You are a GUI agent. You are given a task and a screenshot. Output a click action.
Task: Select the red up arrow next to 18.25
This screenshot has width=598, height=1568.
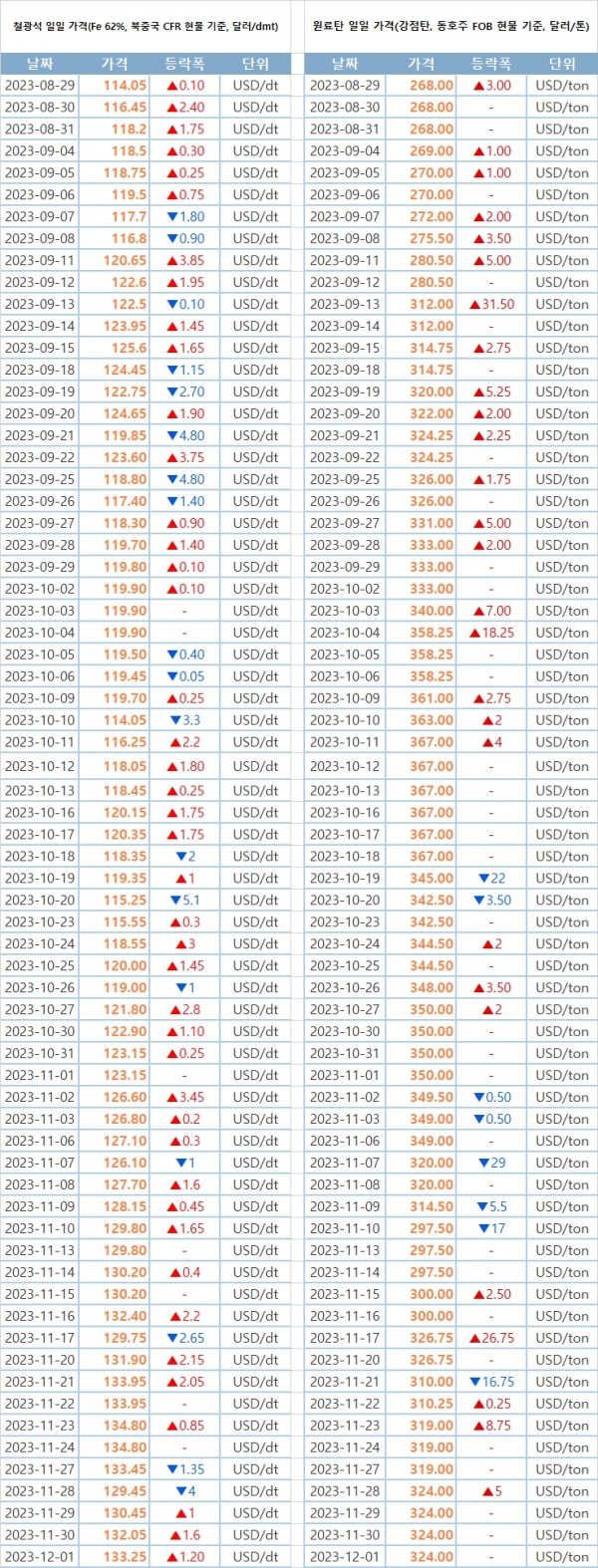point(474,633)
